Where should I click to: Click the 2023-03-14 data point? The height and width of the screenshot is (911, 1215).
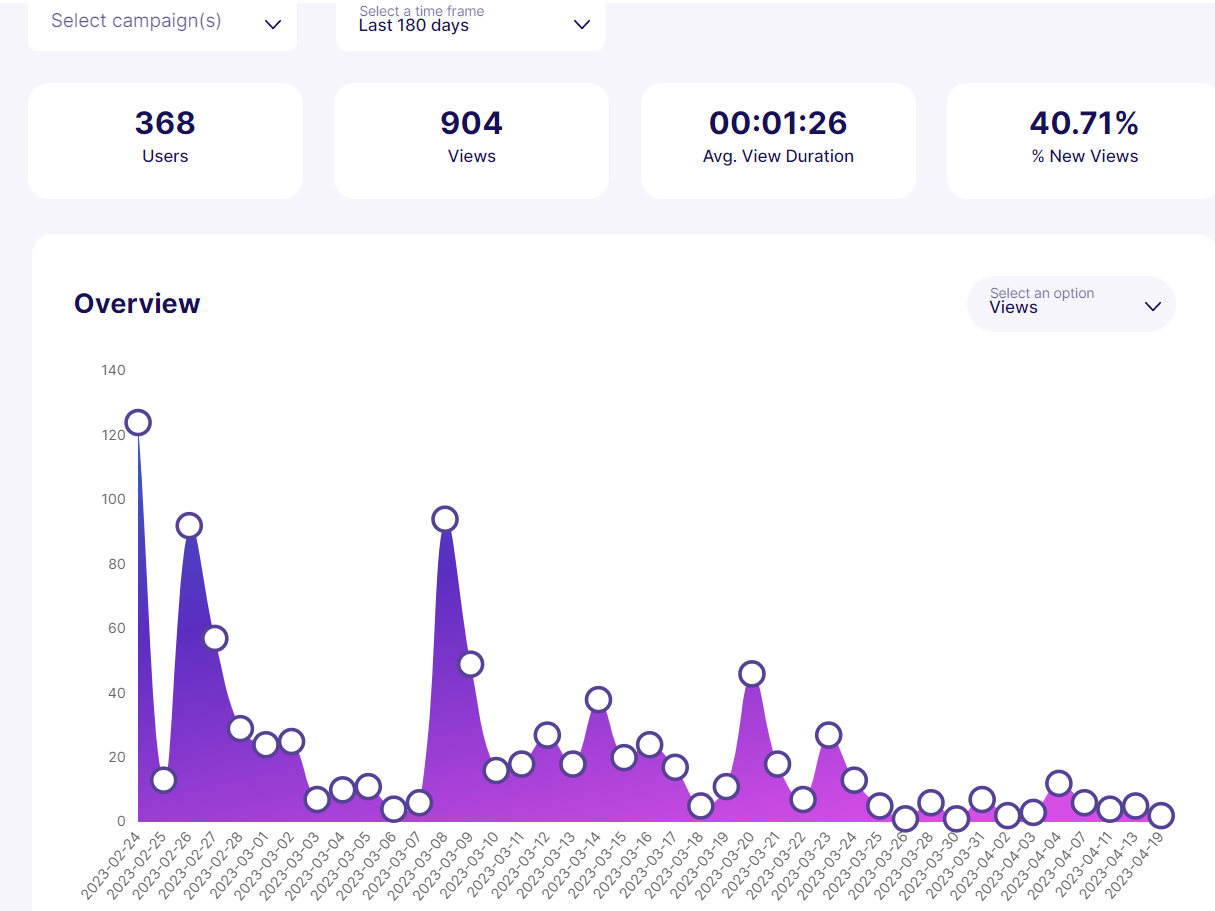click(x=598, y=699)
